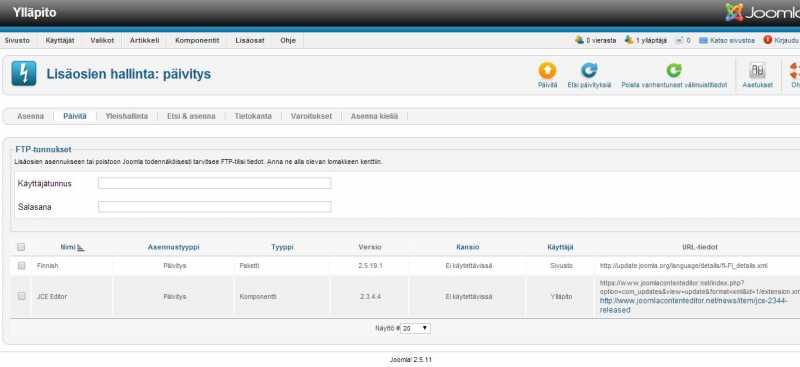Open the Valikot menu
This screenshot has height=367, width=800.
coord(102,40)
